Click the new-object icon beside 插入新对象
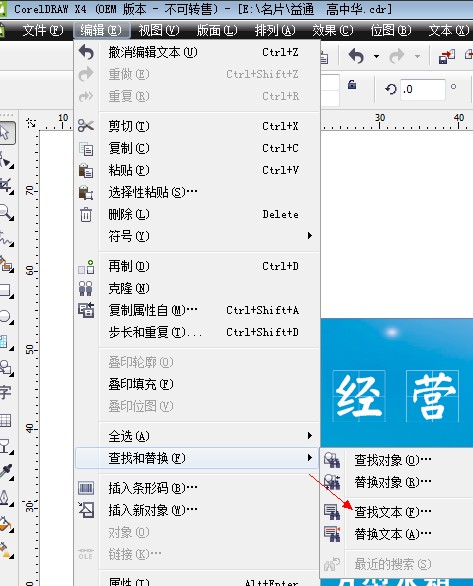Screen dimensions: 473x586 tap(86, 510)
